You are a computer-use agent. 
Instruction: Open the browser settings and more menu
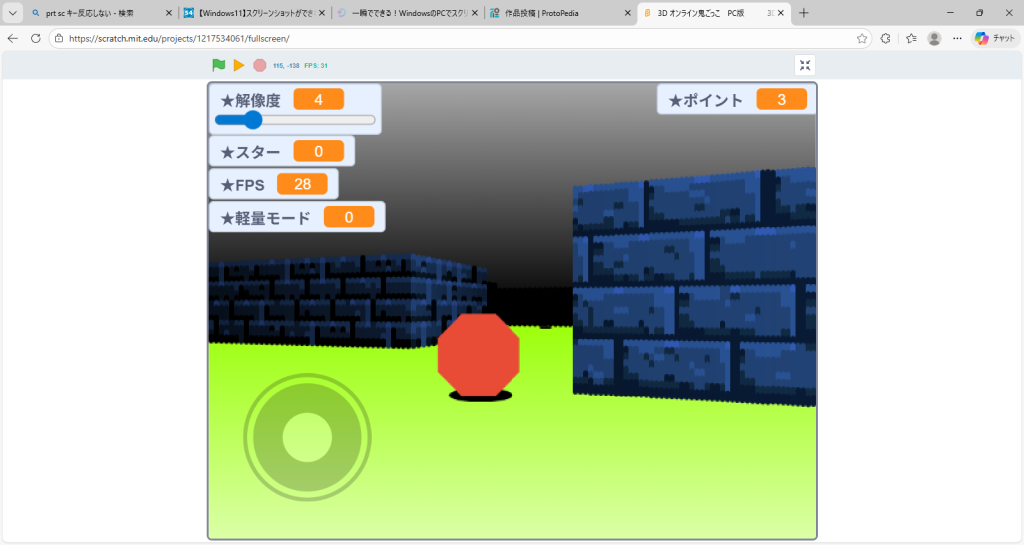(957, 38)
